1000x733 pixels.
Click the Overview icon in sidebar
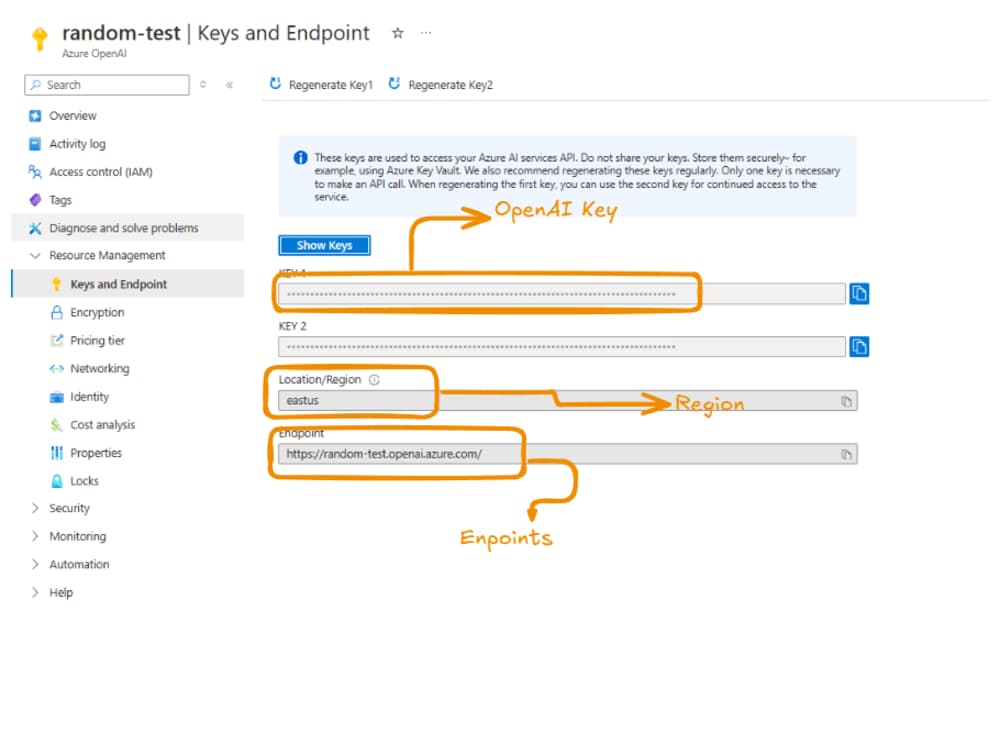[35, 115]
